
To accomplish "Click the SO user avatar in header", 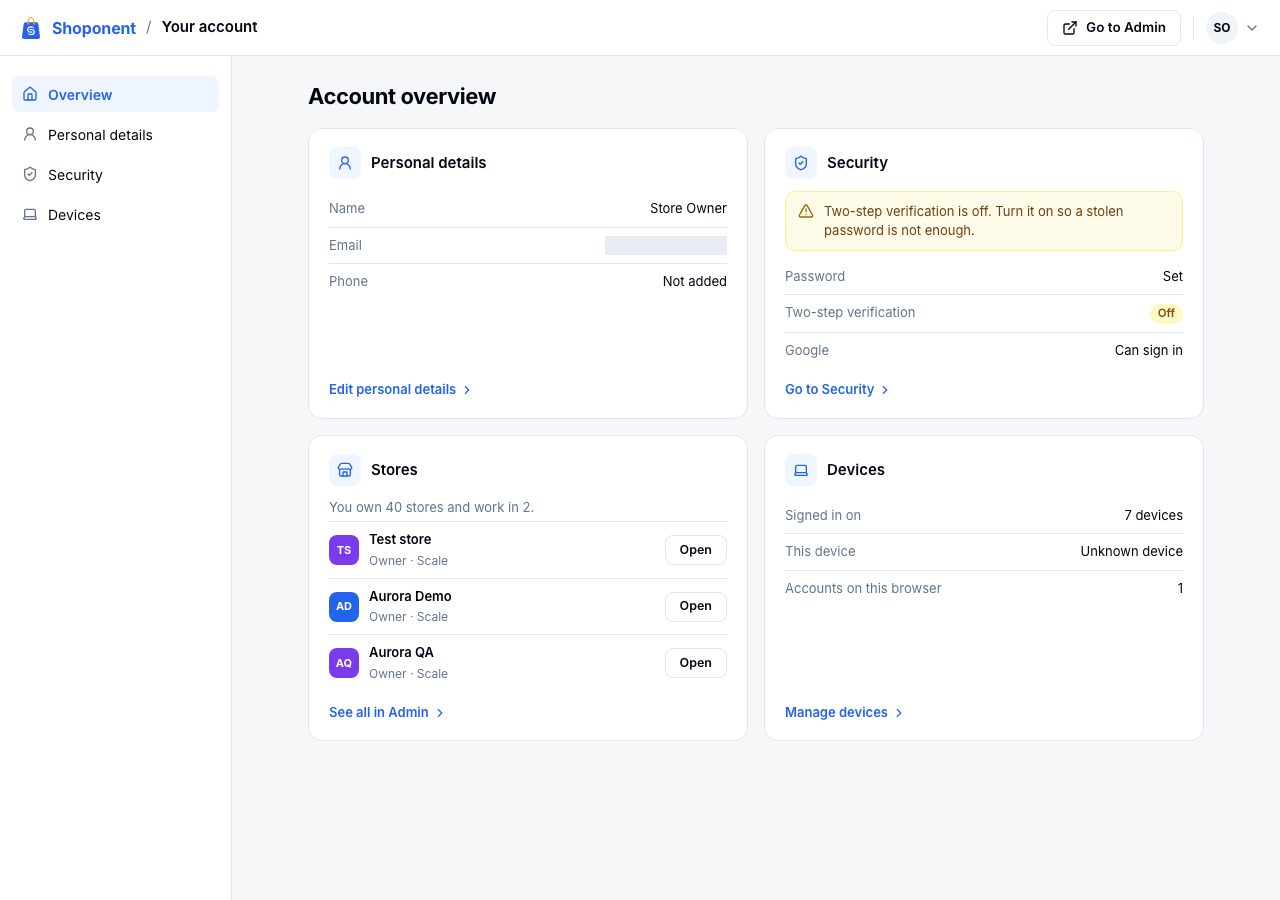I will tap(1222, 28).
